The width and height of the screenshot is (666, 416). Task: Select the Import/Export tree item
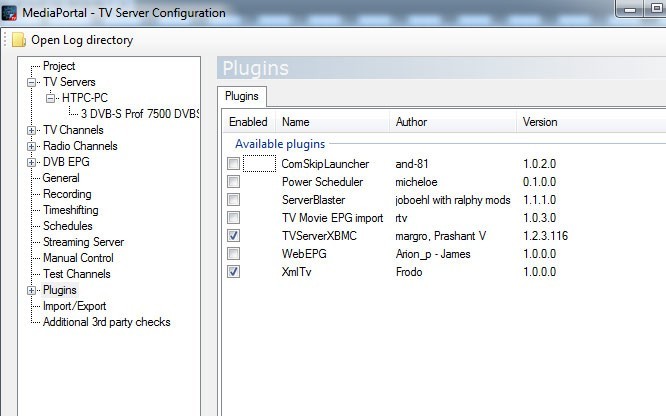coord(74,306)
